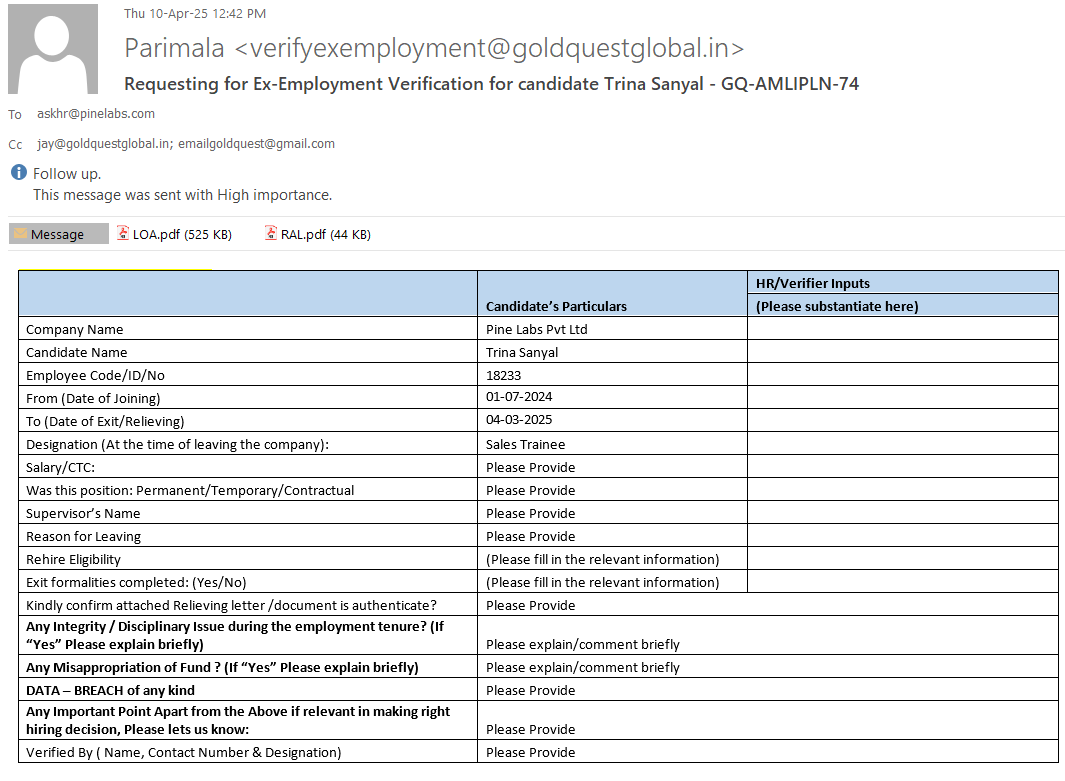The height and width of the screenshot is (781, 1065).
Task: Click Please Provide beside DATA – BREACH
Action: pyautogui.click(x=530, y=690)
